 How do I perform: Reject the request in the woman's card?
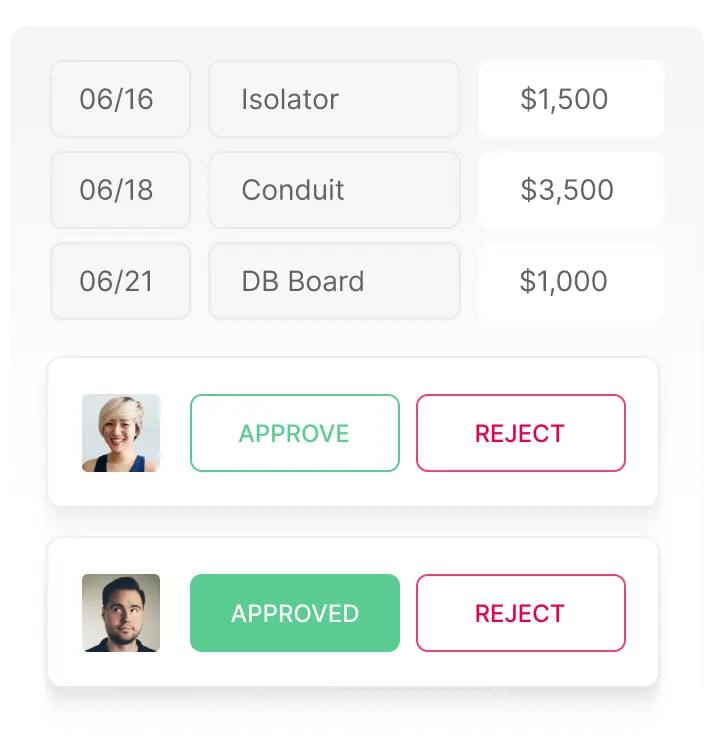point(521,433)
